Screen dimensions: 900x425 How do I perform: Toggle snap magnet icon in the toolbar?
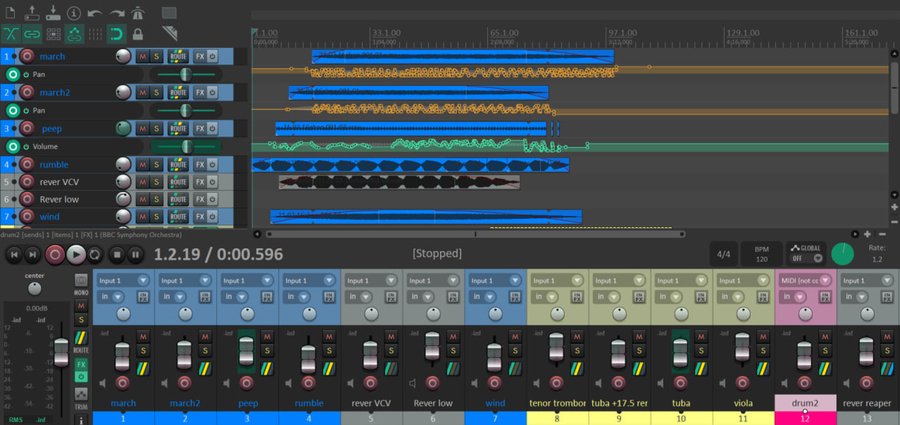point(117,34)
